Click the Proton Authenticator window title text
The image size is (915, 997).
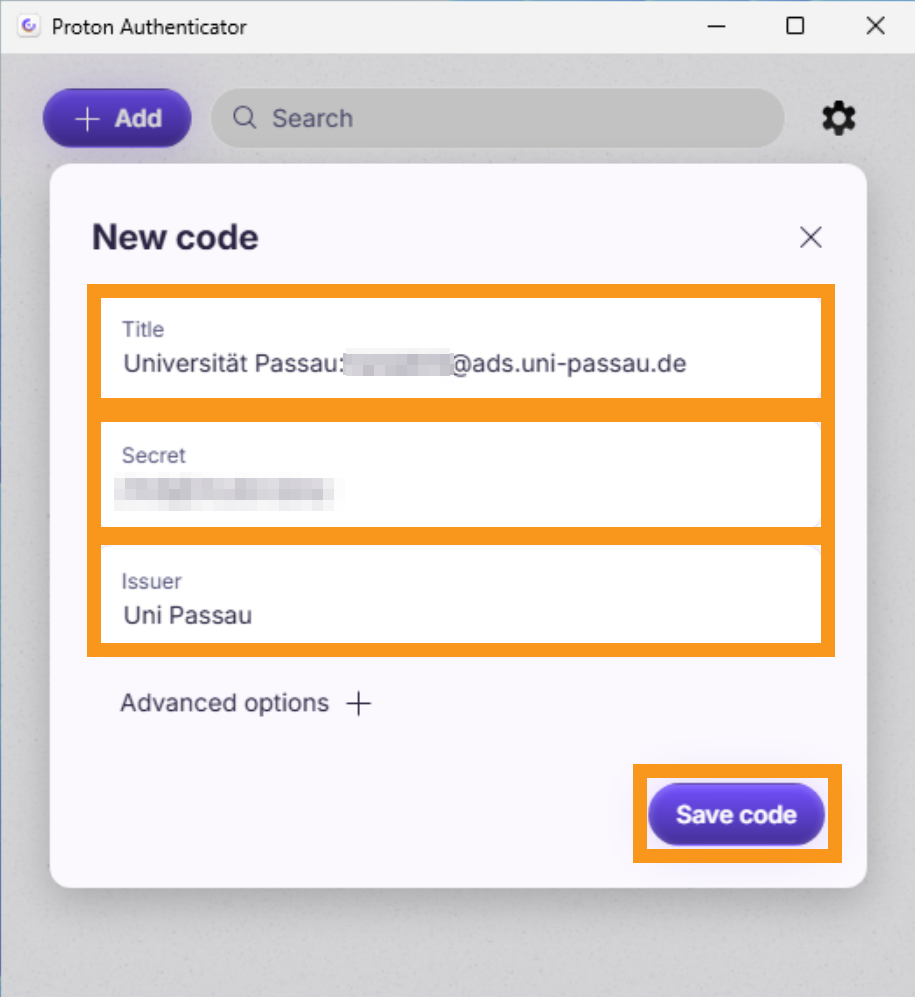point(149,27)
